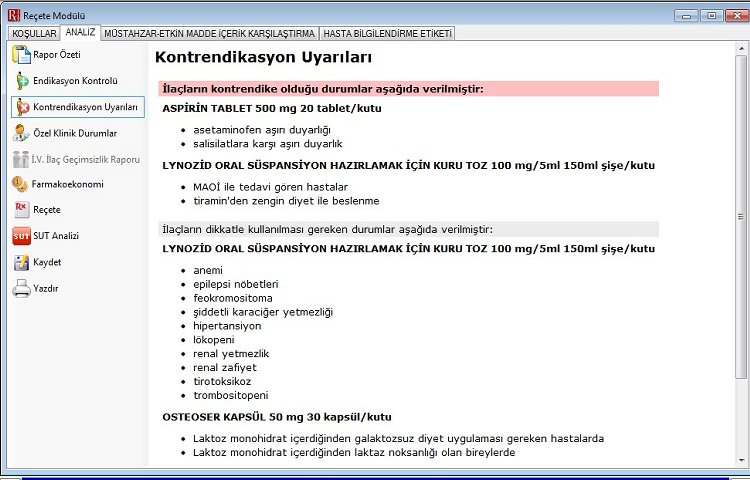750x480 pixels.
Task: Click the Endikasyon Kontrolü icon
Action: (22, 81)
